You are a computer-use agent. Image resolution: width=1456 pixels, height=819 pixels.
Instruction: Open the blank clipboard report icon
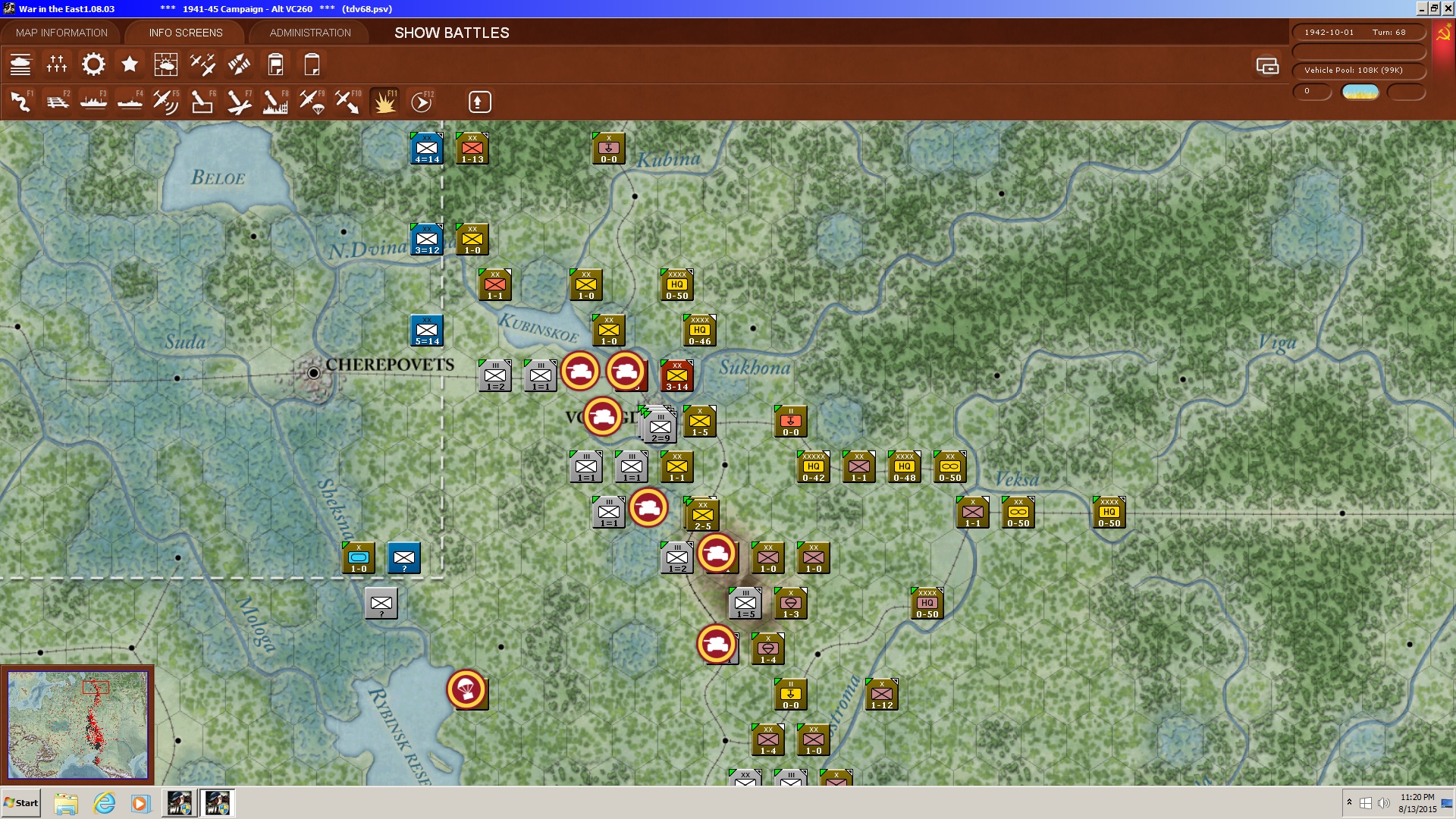(312, 64)
